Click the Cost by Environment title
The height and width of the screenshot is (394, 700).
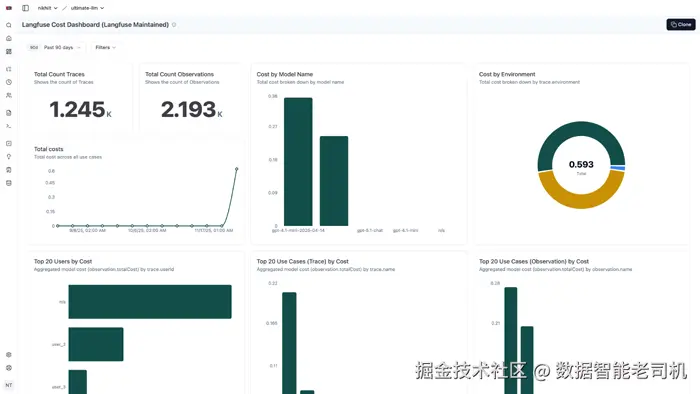(x=507, y=75)
